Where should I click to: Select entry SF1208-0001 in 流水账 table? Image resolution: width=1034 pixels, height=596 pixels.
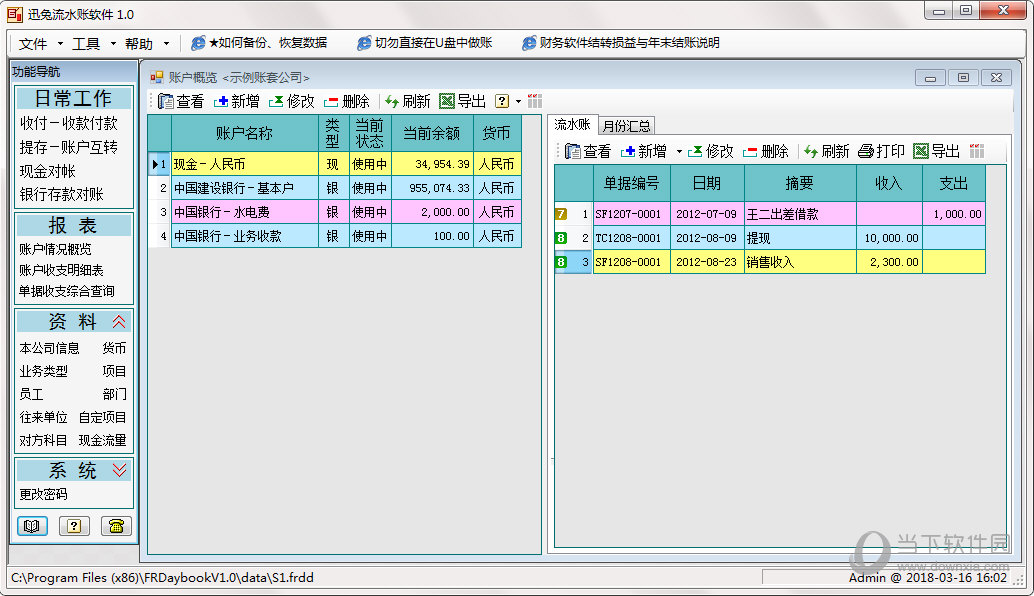[x=770, y=262]
